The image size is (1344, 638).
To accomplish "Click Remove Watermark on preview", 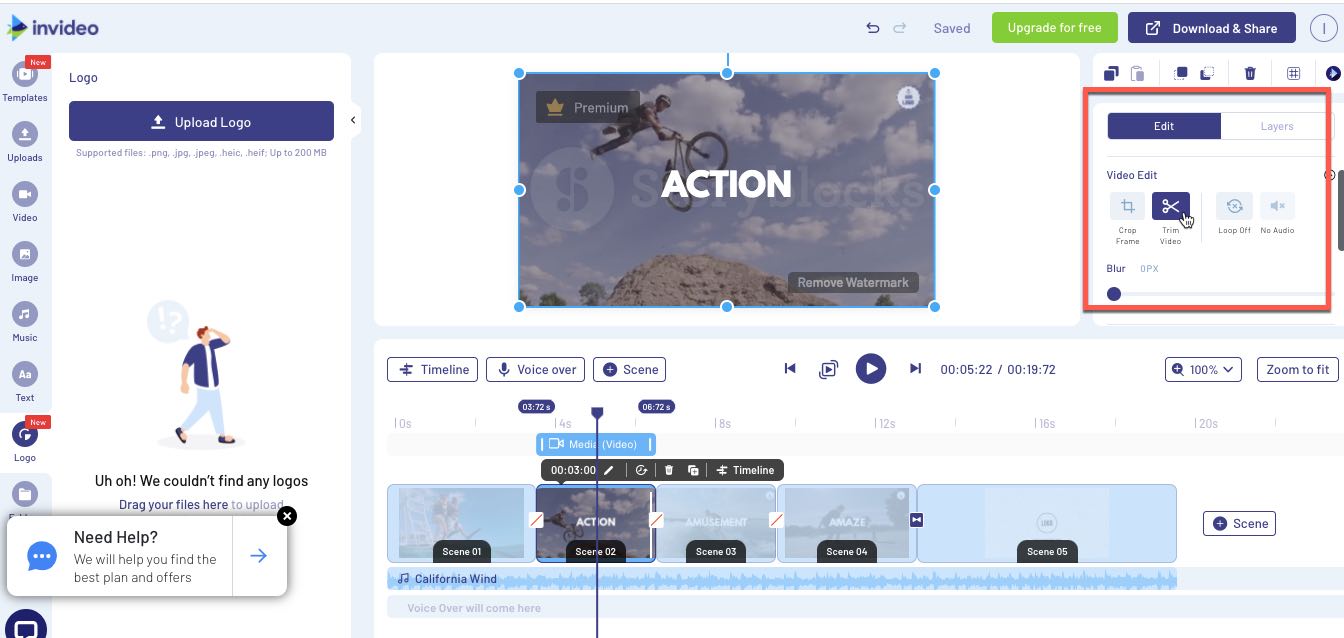I will 853,282.
